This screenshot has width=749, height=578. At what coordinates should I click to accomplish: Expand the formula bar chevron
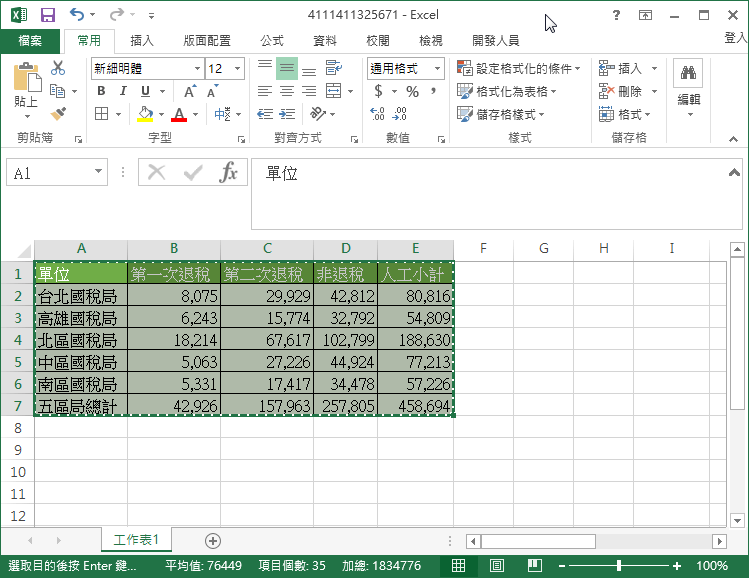734,172
